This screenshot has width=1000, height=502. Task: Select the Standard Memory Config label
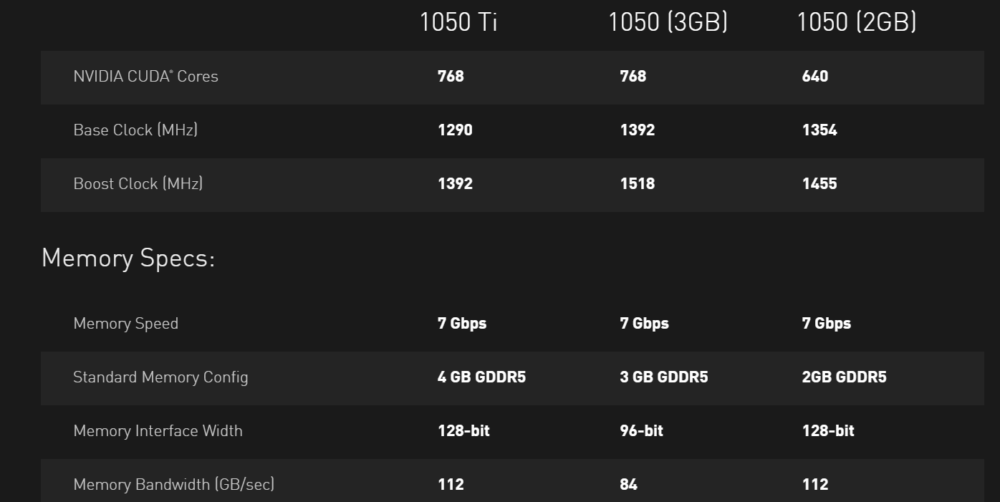coord(160,377)
